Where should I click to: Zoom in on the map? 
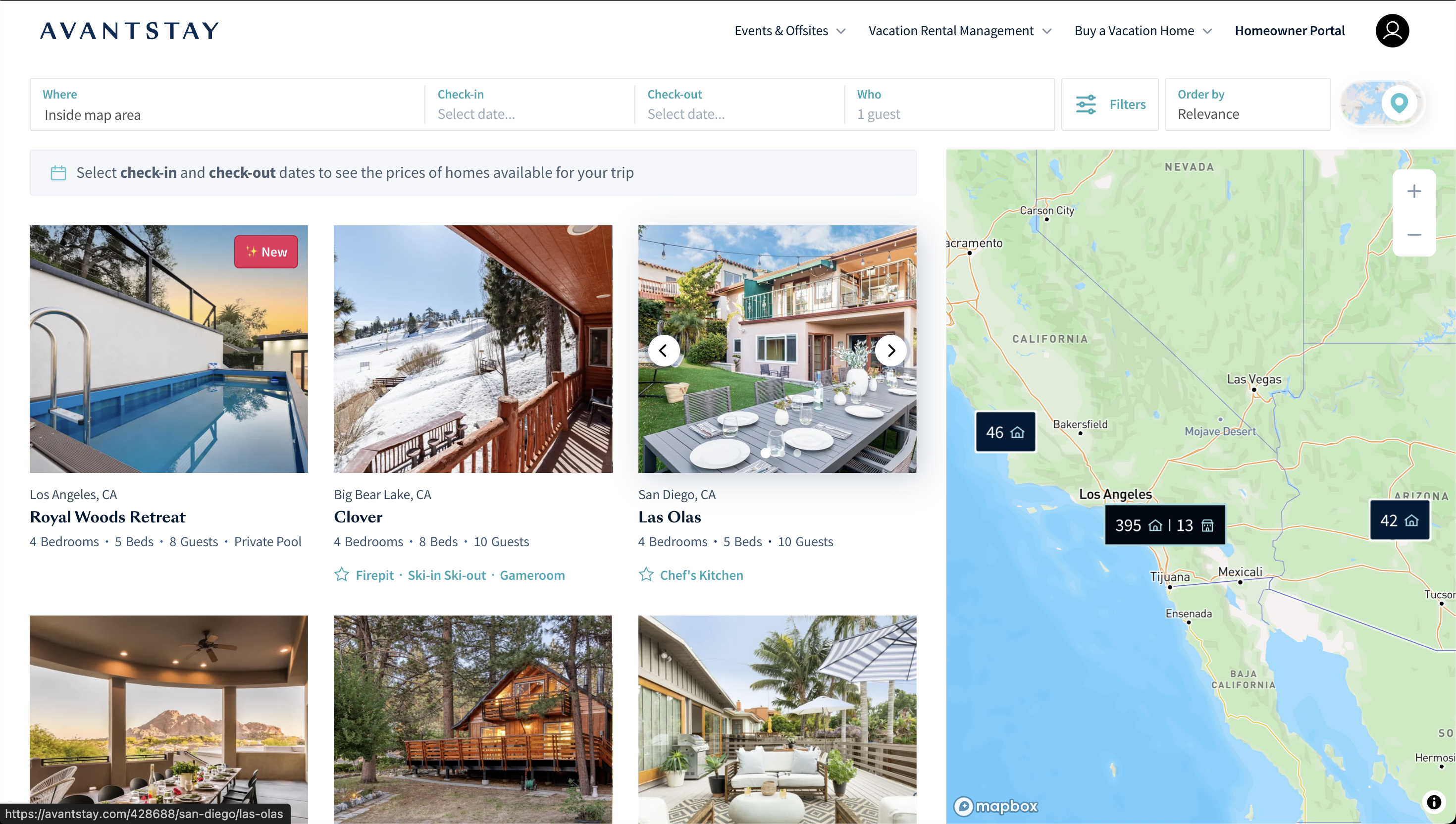point(1413,191)
